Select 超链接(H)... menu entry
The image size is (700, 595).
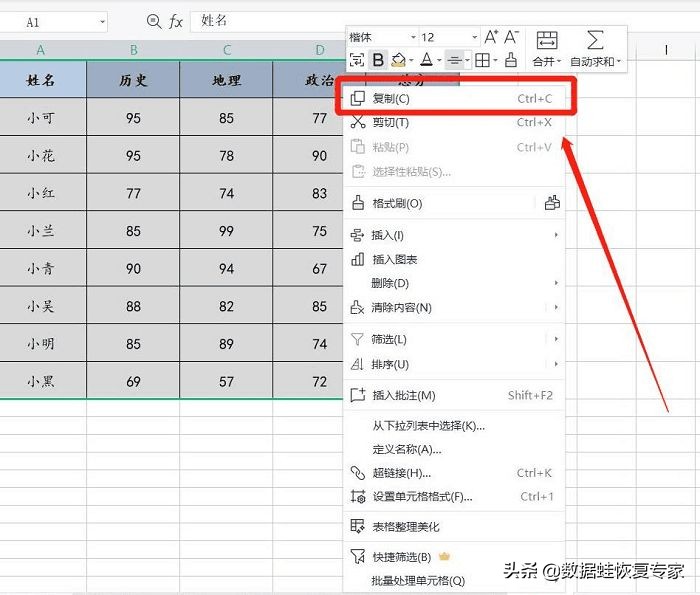click(454, 473)
